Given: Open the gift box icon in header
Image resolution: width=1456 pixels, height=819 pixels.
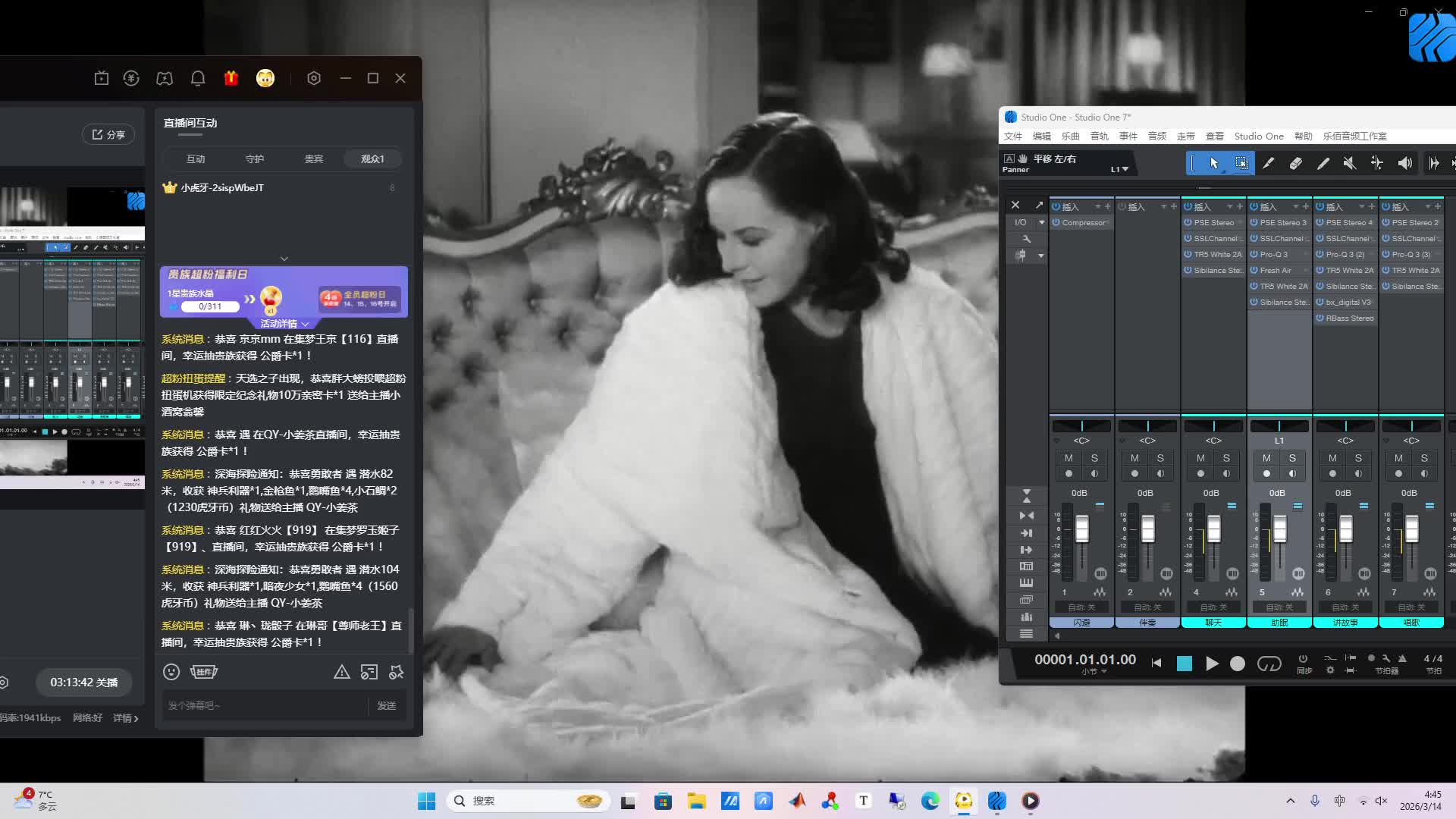Looking at the screenshot, I should click(x=231, y=78).
